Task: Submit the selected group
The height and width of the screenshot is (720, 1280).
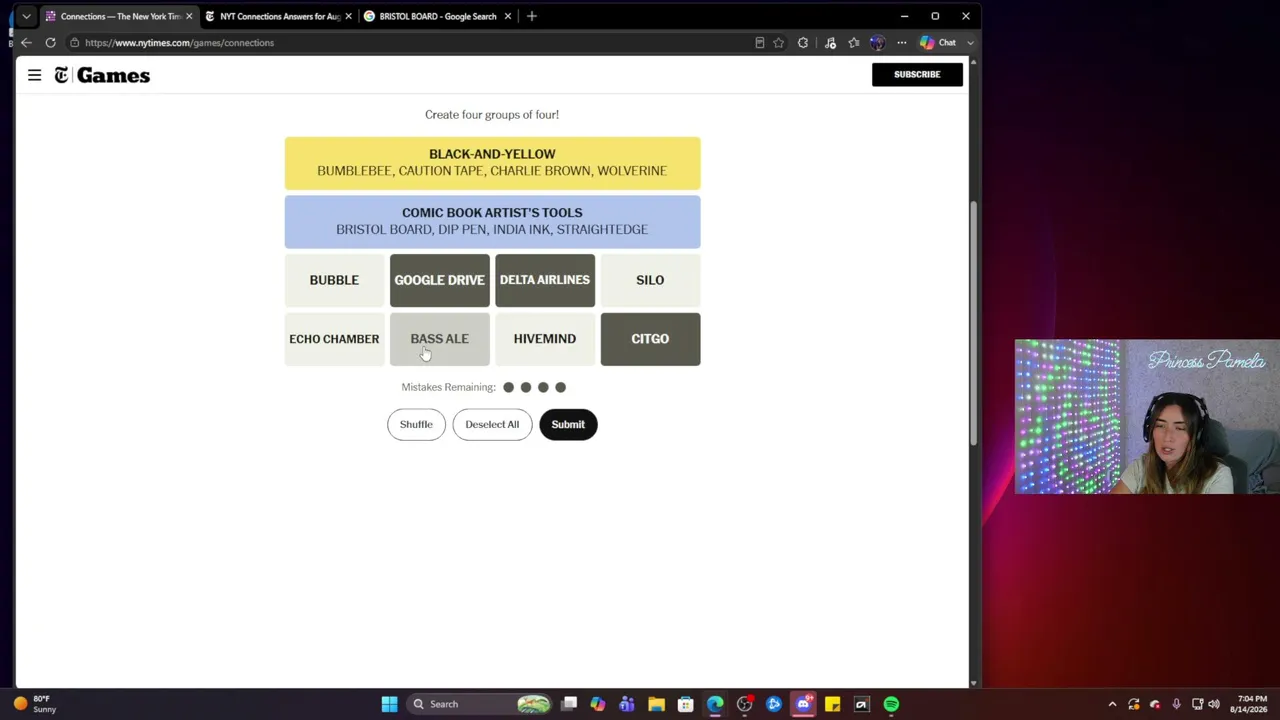Action: click(x=568, y=424)
